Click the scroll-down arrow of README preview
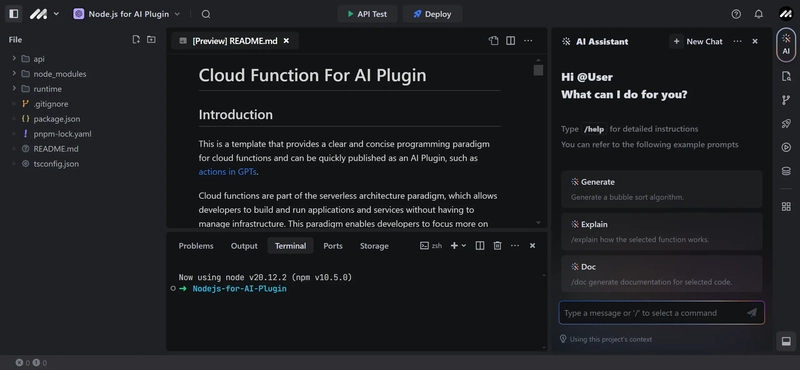 [x=538, y=223]
